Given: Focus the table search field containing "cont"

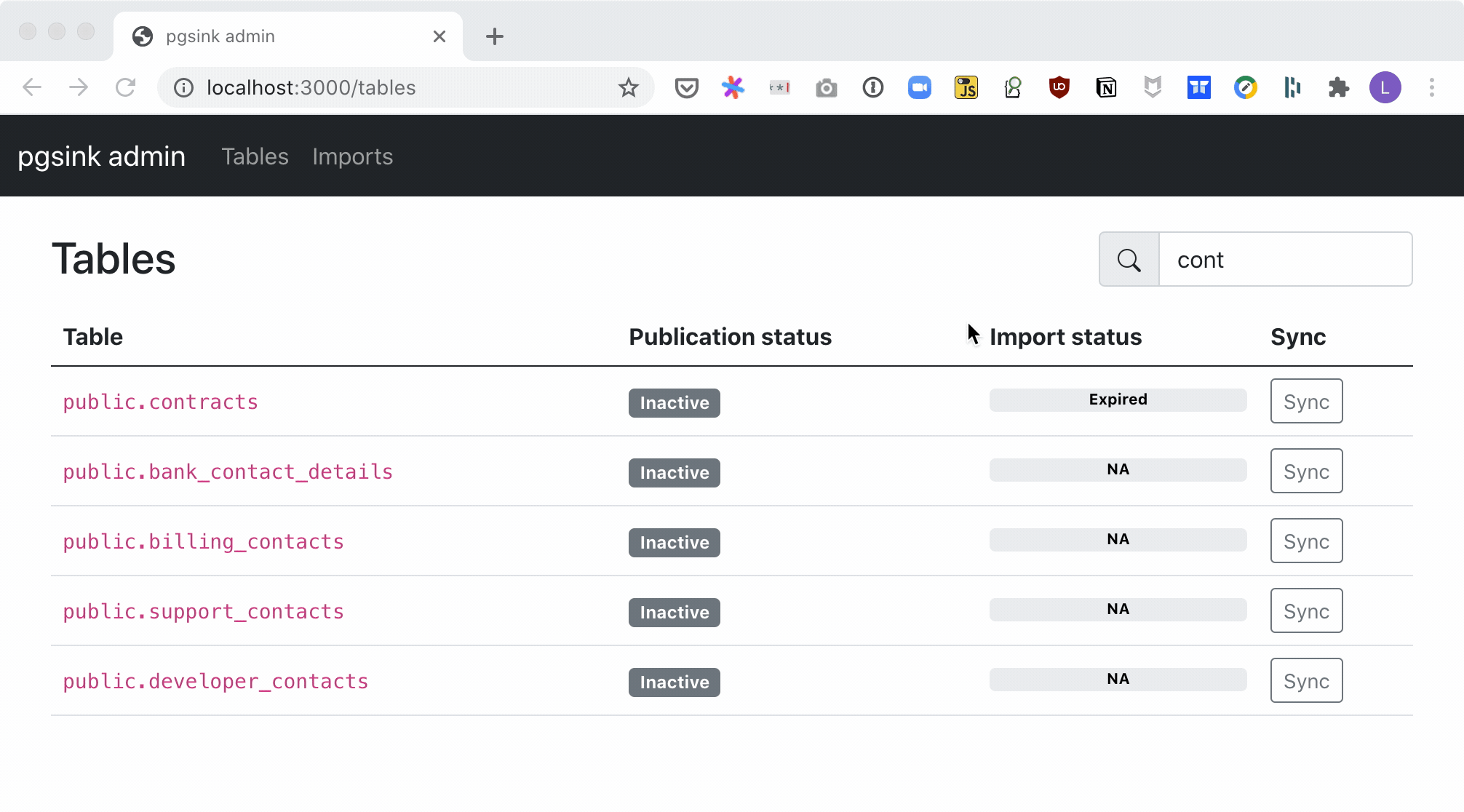Looking at the screenshot, I should pyautogui.click(x=1284, y=260).
